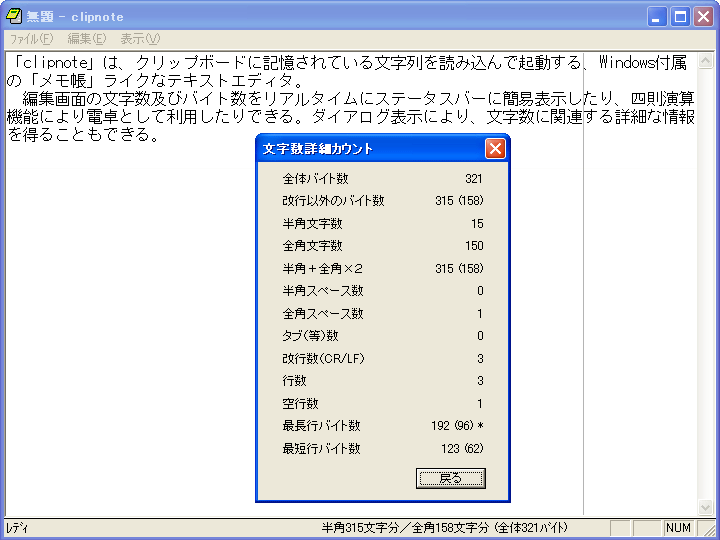
Task: Click the 半角+全角×2 label
Action: [x=323, y=269]
